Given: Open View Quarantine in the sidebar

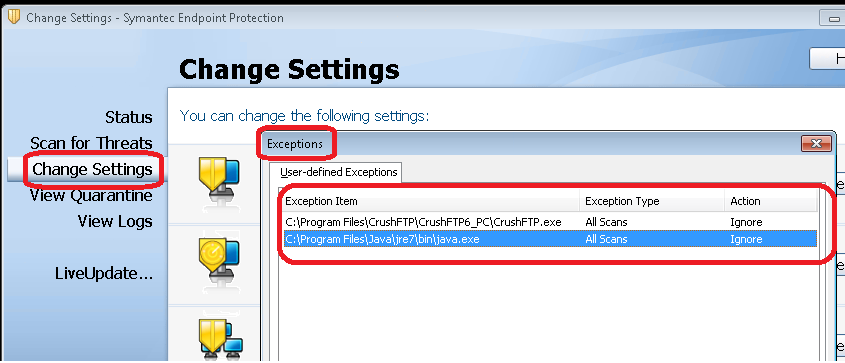Looking at the screenshot, I should 91,195.
